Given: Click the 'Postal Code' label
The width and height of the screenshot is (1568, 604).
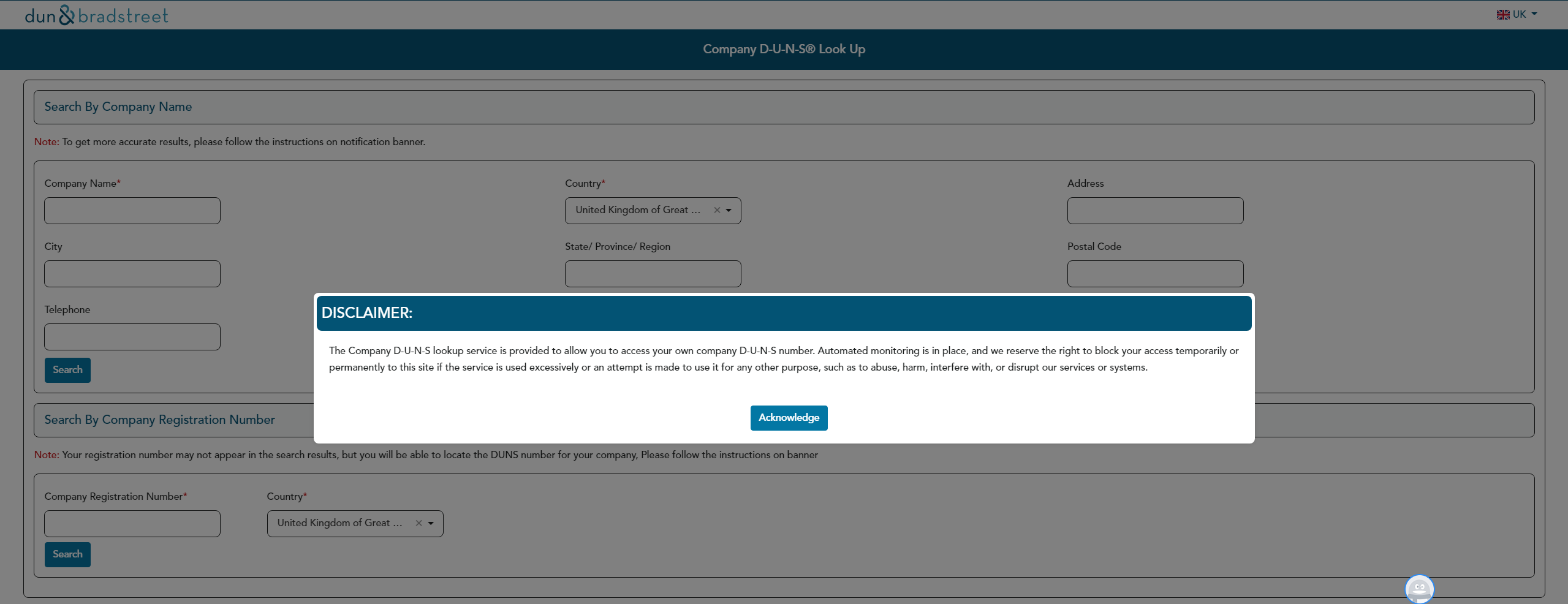Looking at the screenshot, I should click(x=1094, y=246).
